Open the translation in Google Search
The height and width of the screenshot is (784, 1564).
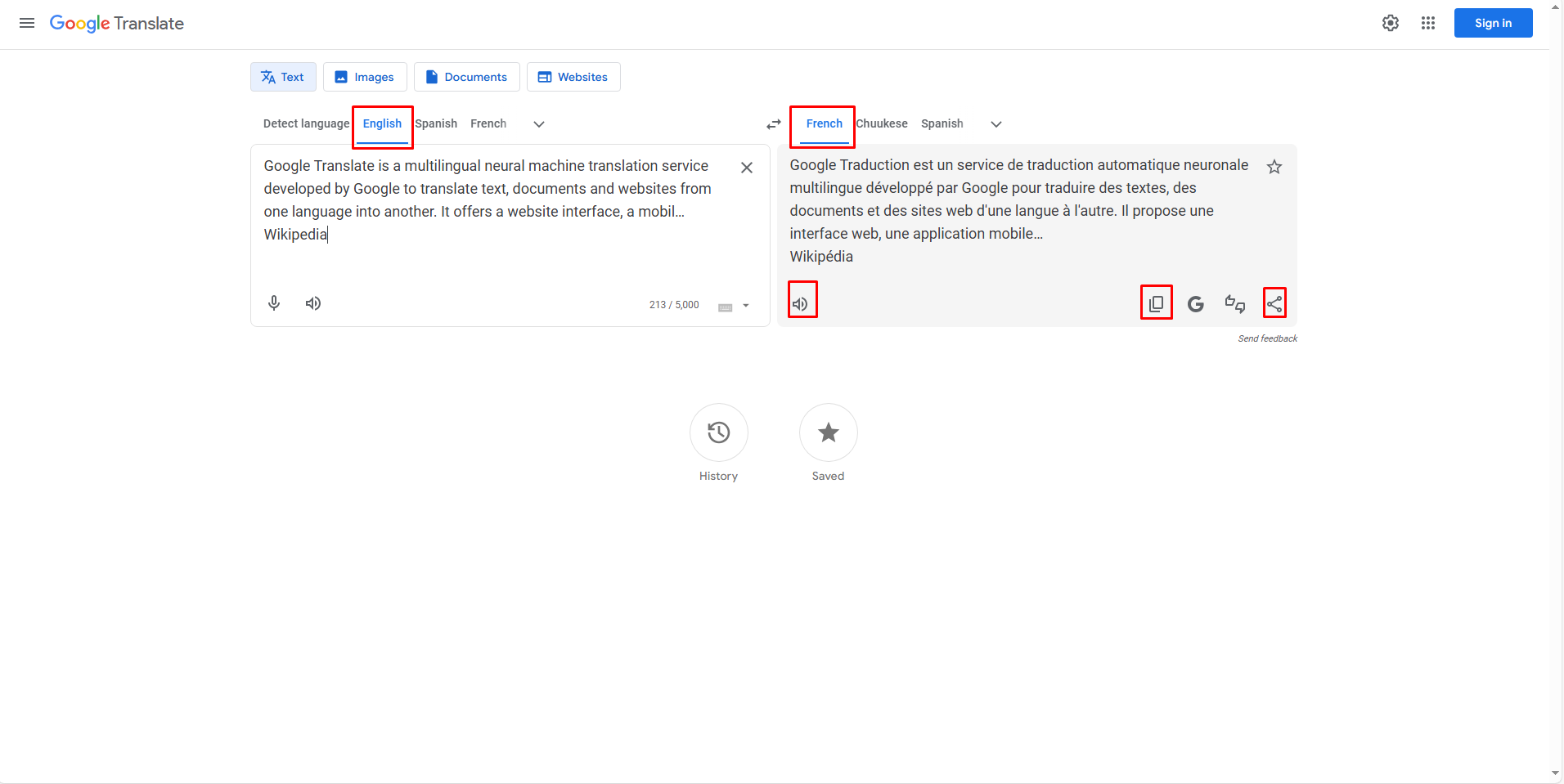1195,303
